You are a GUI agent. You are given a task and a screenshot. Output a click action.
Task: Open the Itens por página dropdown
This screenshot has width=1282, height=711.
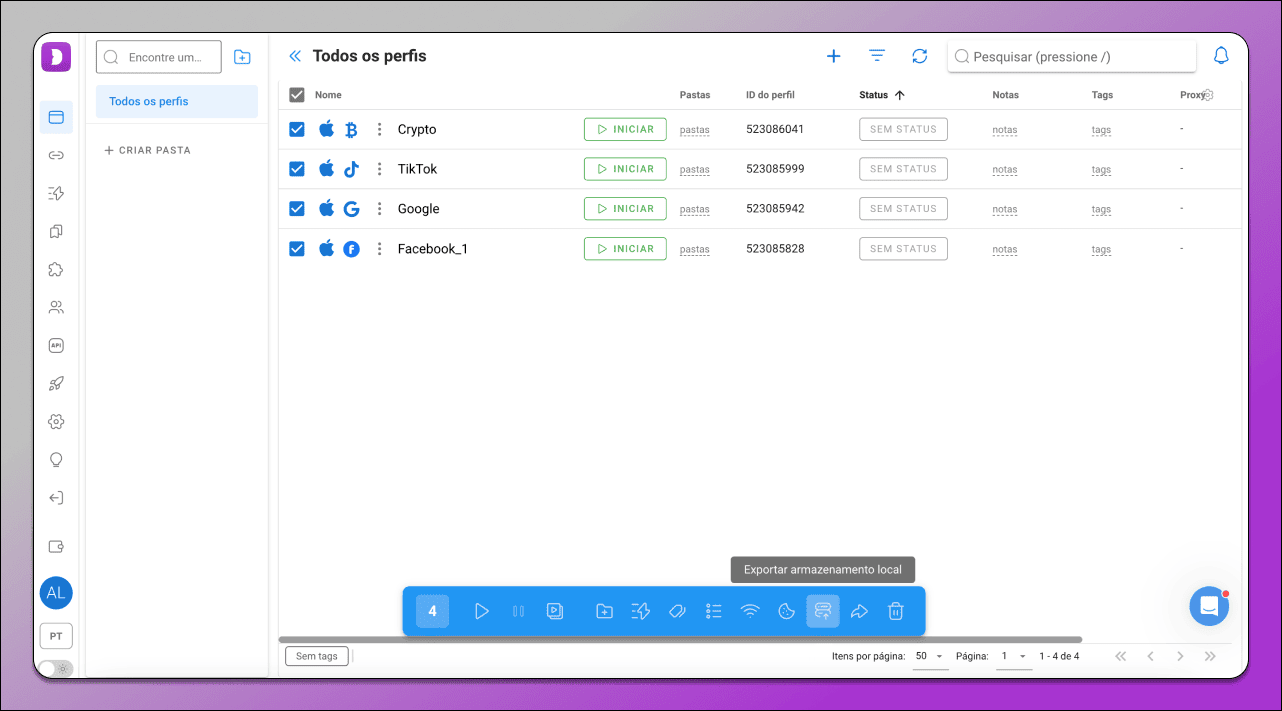click(x=930, y=656)
